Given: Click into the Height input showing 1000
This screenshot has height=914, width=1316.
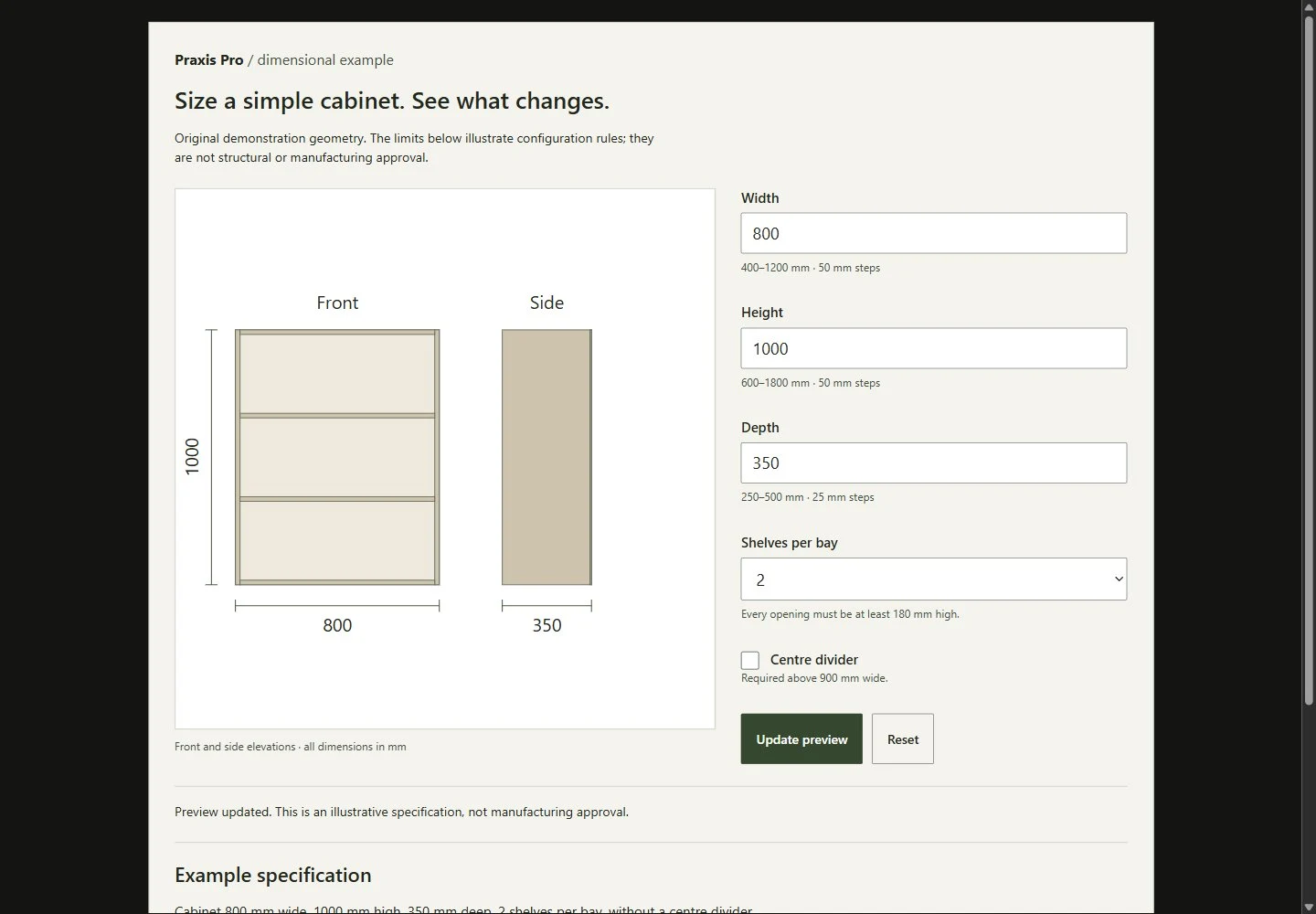Looking at the screenshot, I should [933, 348].
